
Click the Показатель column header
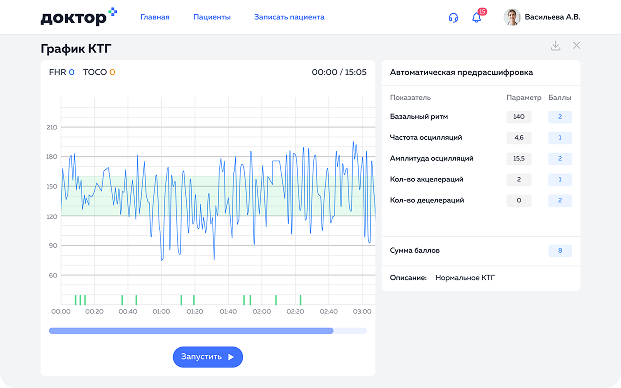(x=410, y=97)
